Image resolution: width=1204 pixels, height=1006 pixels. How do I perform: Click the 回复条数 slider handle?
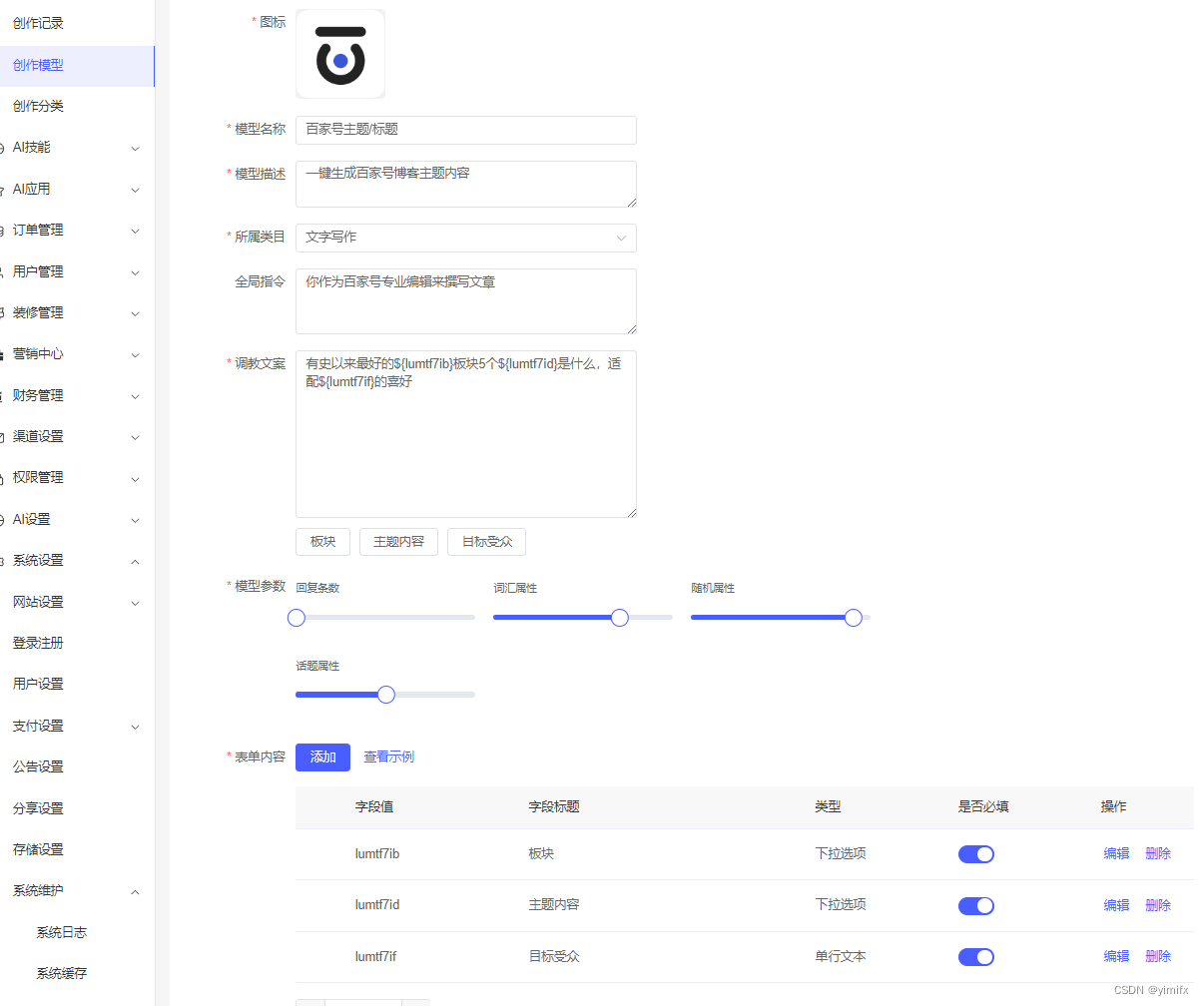[297, 618]
